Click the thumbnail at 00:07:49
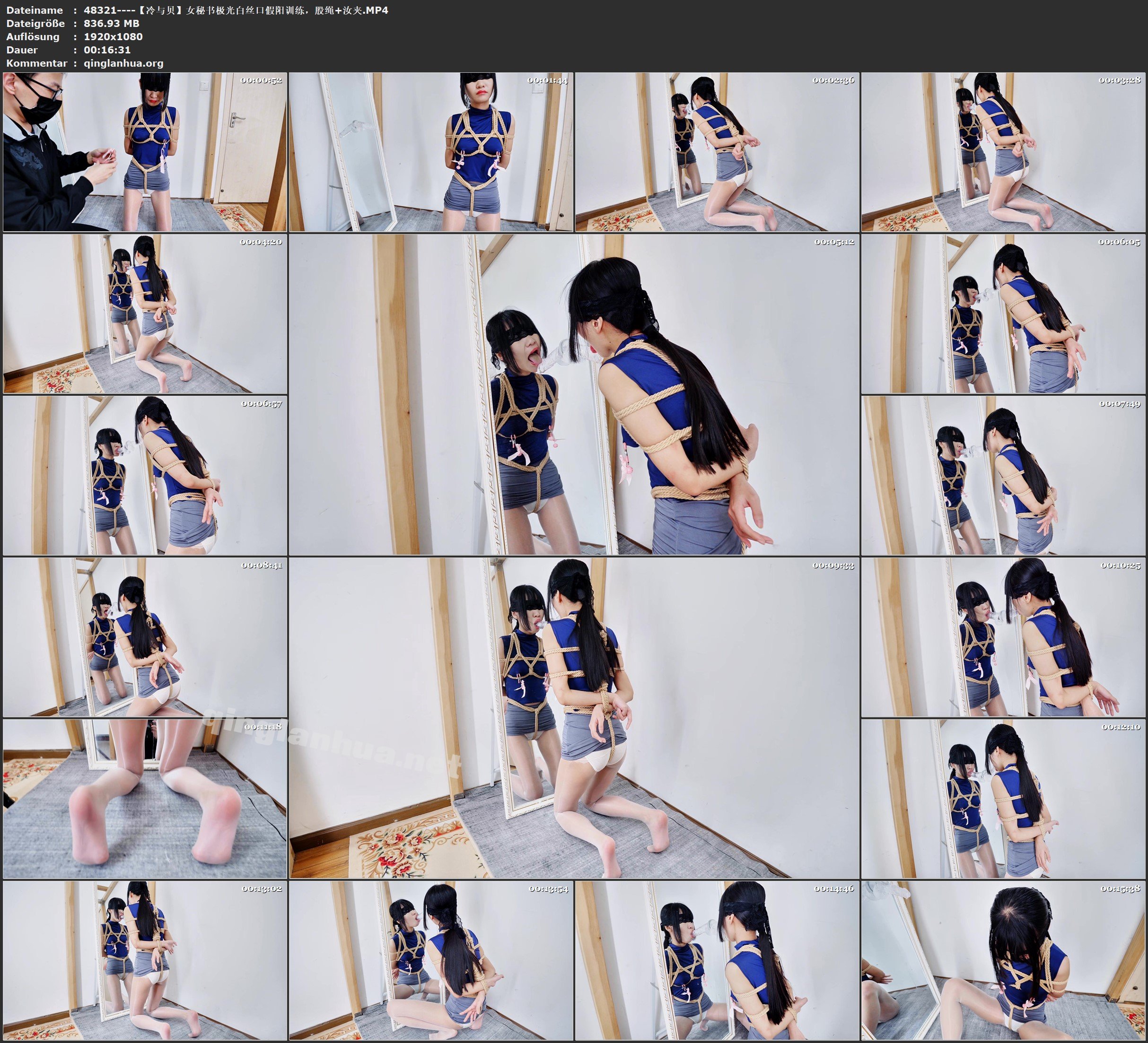 [1003, 475]
